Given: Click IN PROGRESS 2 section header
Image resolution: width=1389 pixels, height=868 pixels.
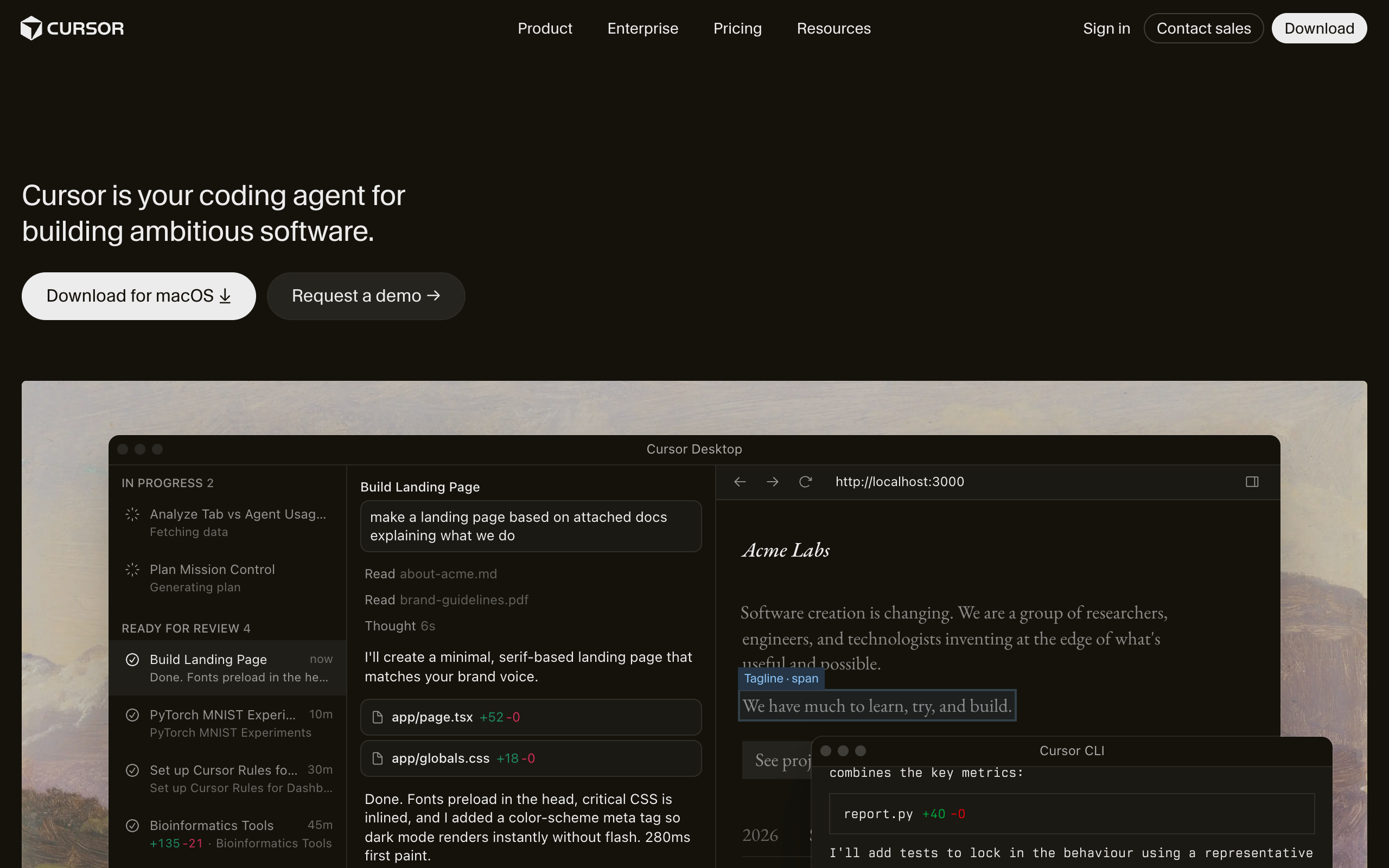Looking at the screenshot, I should [167, 483].
